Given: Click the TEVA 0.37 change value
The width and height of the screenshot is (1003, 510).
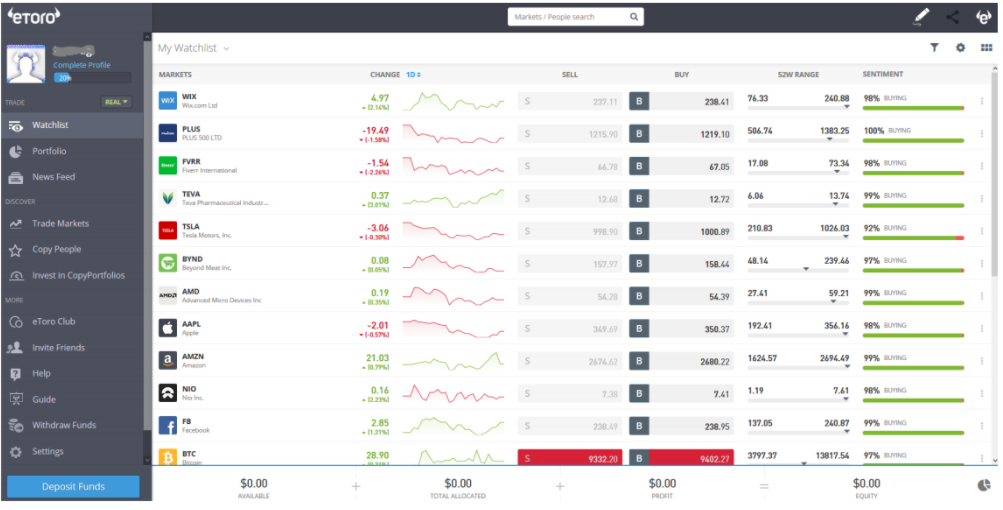Looking at the screenshot, I should point(380,195).
